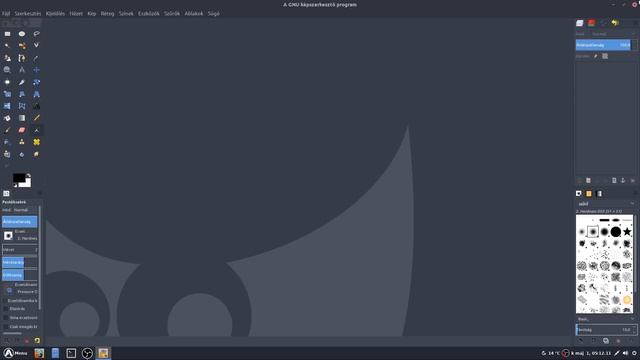Select the Paths tool

pos(22,58)
